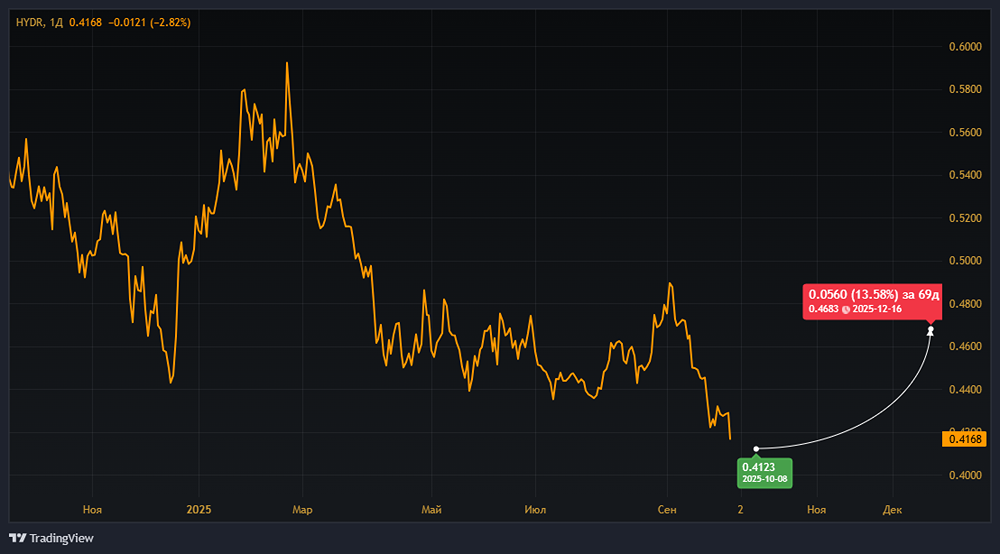
Task: Click the orange 0.4168 price tag on the axis
Action: 964,439
